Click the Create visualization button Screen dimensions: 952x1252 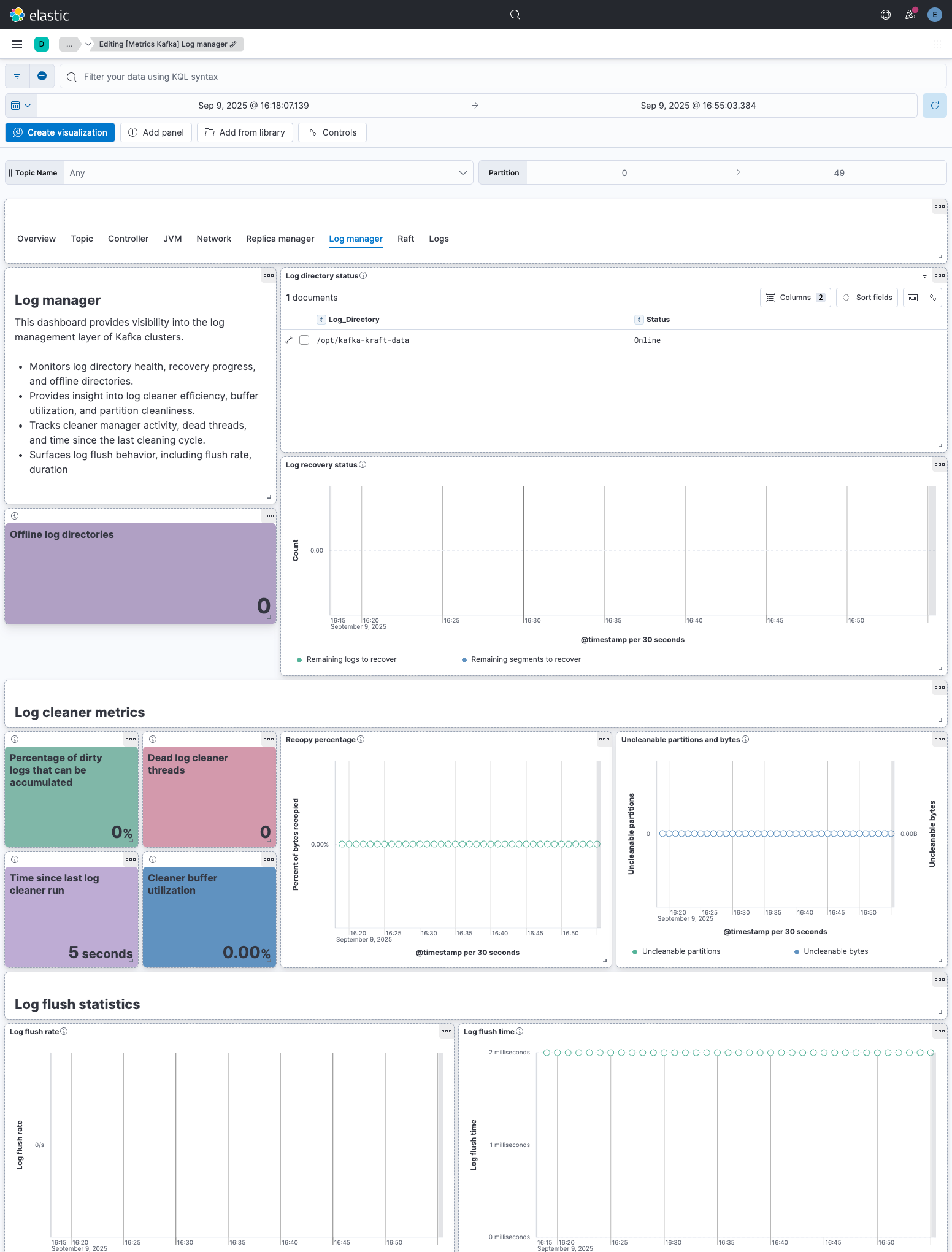click(60, 132)
